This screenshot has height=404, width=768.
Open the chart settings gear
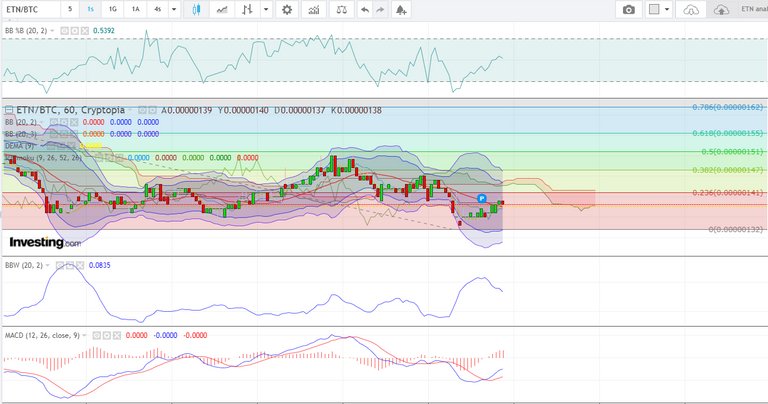point(287,9)
